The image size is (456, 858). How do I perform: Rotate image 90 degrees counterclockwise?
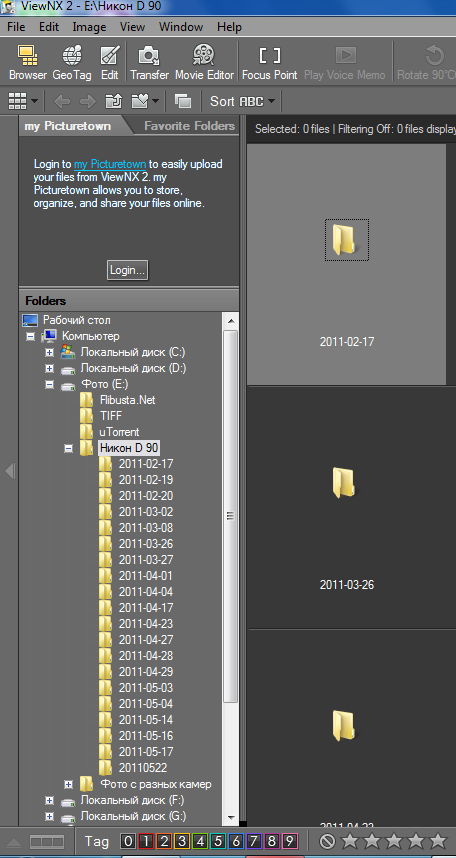click(426, 63)
